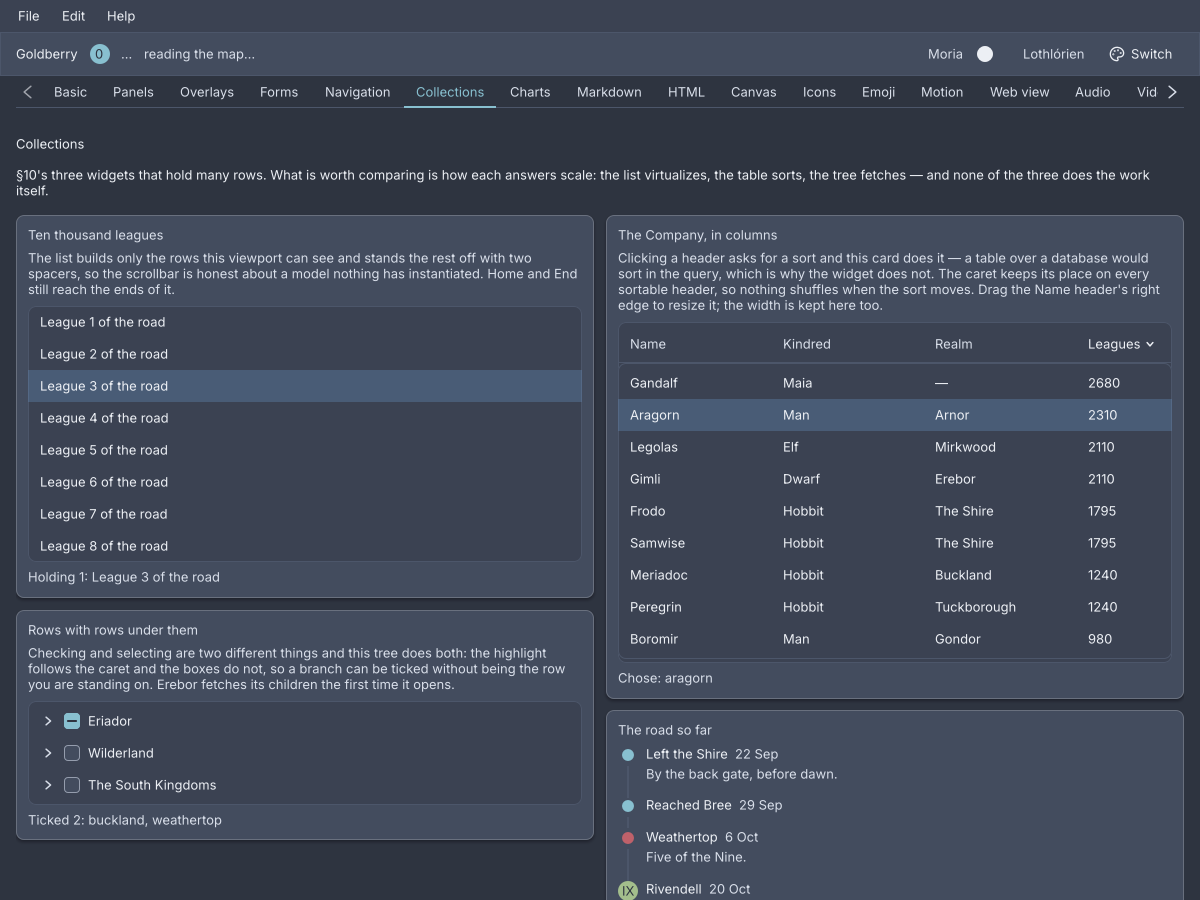Click the palette icon beside Switch
Image resolution: width=1200 pixels, height=900 pixels.
[1117, 54]
